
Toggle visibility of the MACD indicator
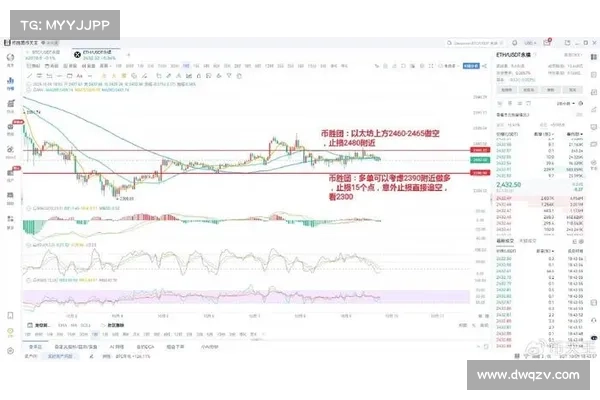[29, 209]
